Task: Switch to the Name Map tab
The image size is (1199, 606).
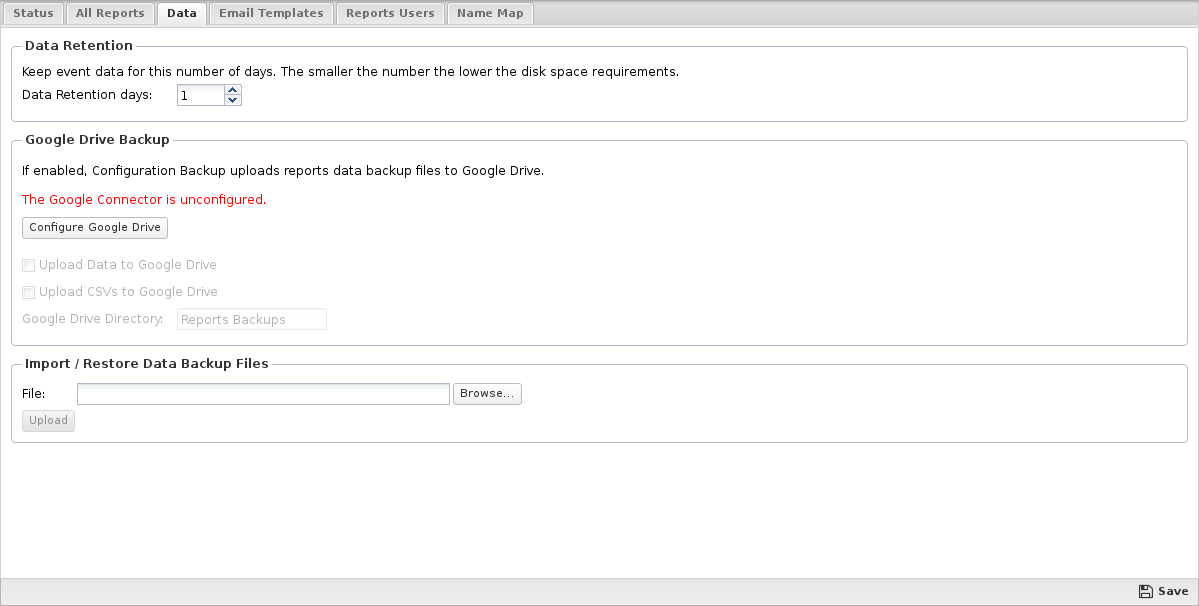Action: tap(490, 13)
